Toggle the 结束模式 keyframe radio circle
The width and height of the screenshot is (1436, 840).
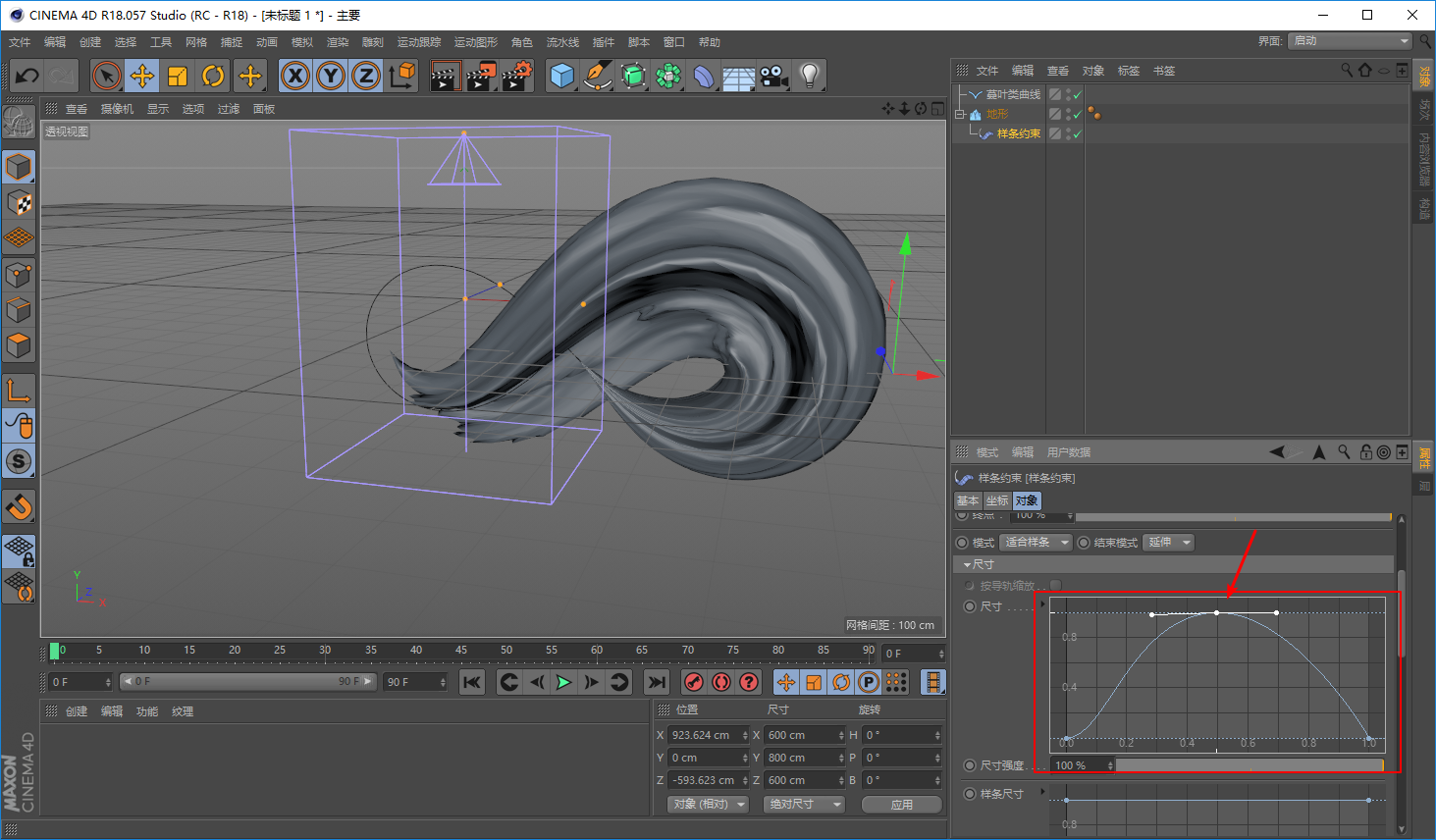1084,543
